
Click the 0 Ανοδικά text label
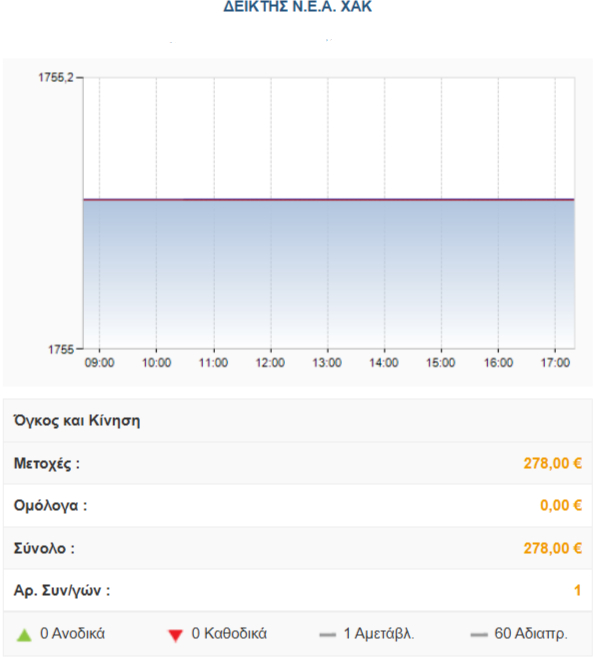click(72, 633)
